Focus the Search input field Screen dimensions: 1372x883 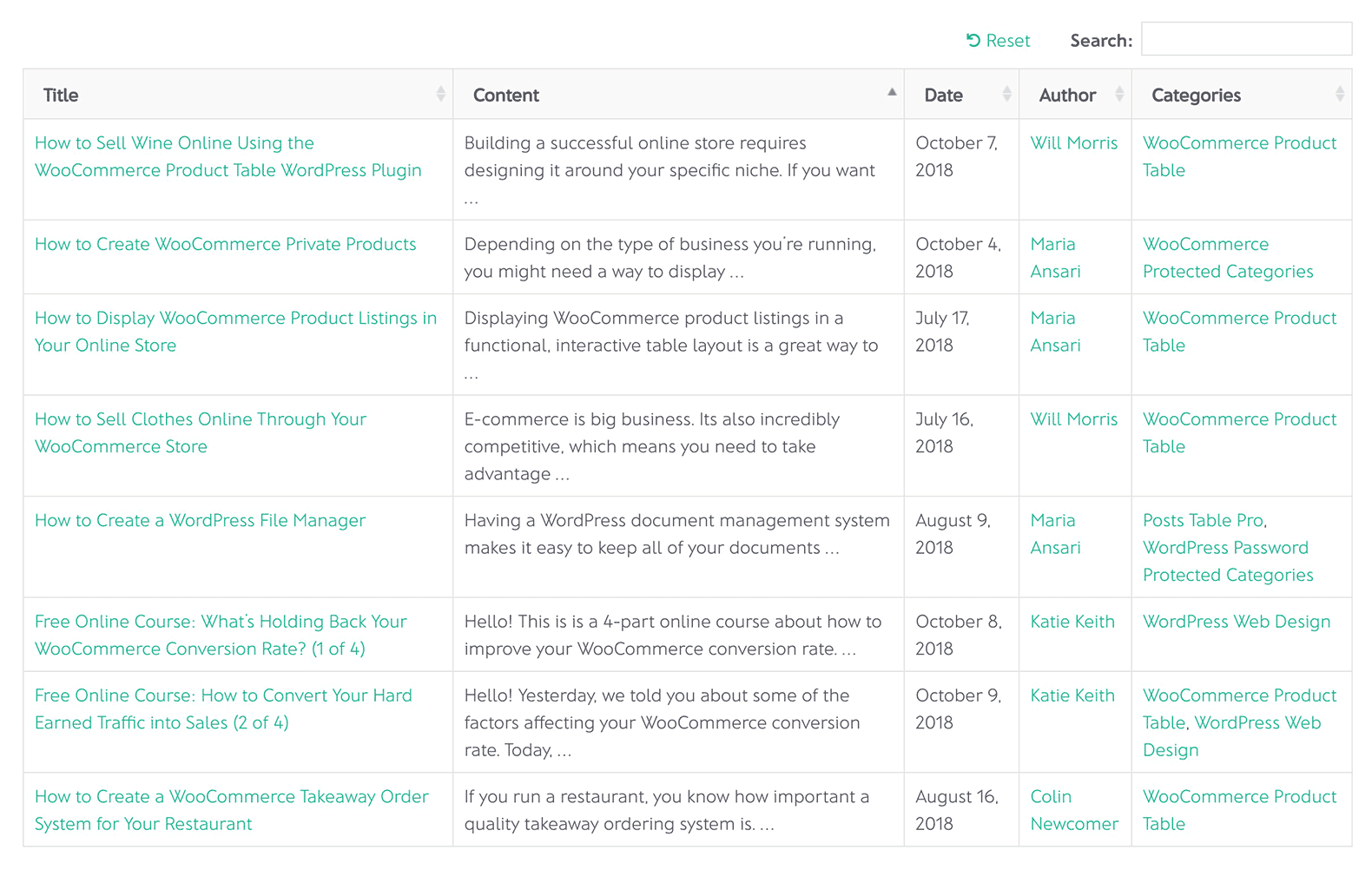point(1246,39)
